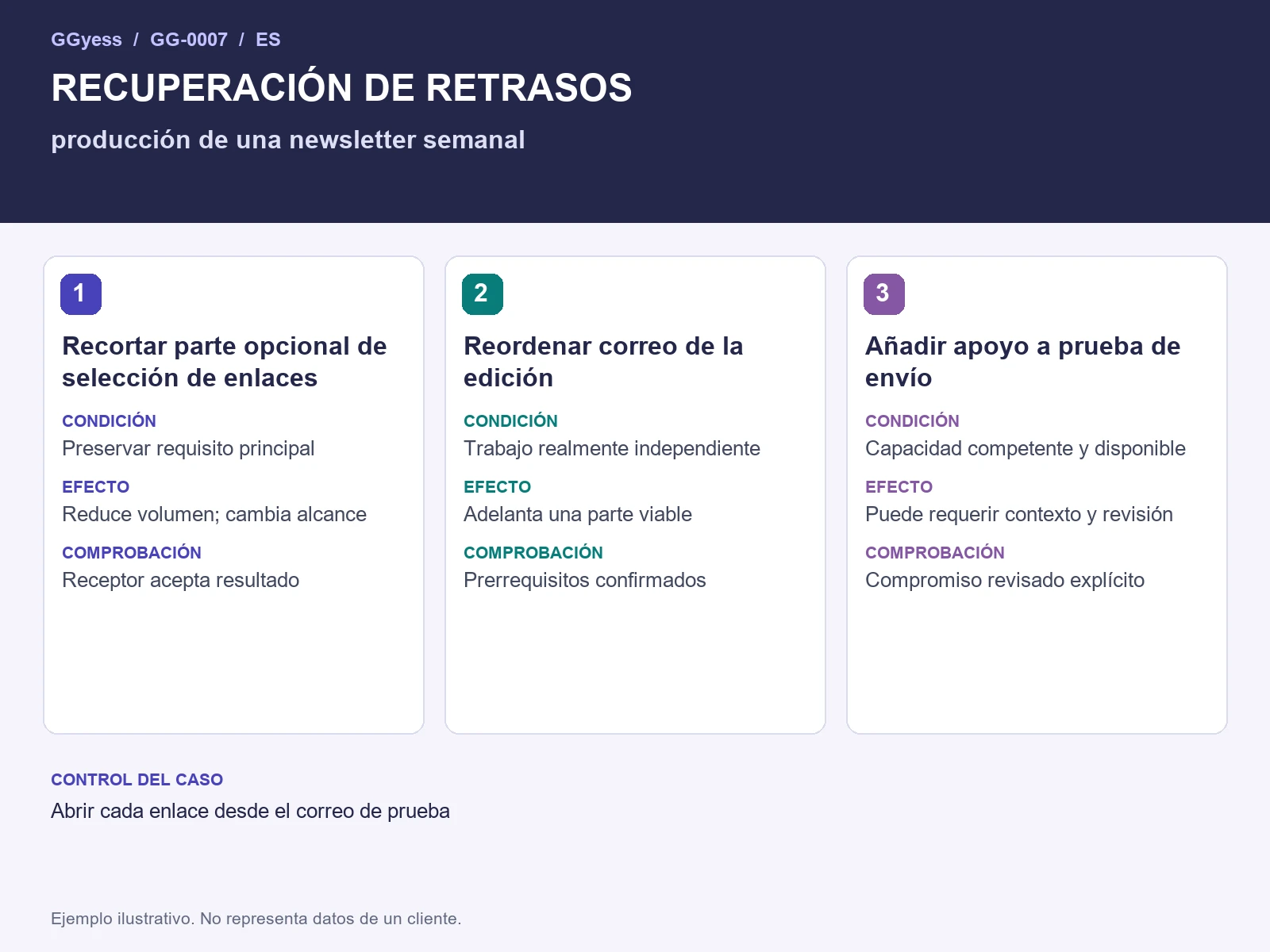1270x952 pixels.
Task: Select heading "Reordenar correo de la edición"
Action: [x=603, y=362]
